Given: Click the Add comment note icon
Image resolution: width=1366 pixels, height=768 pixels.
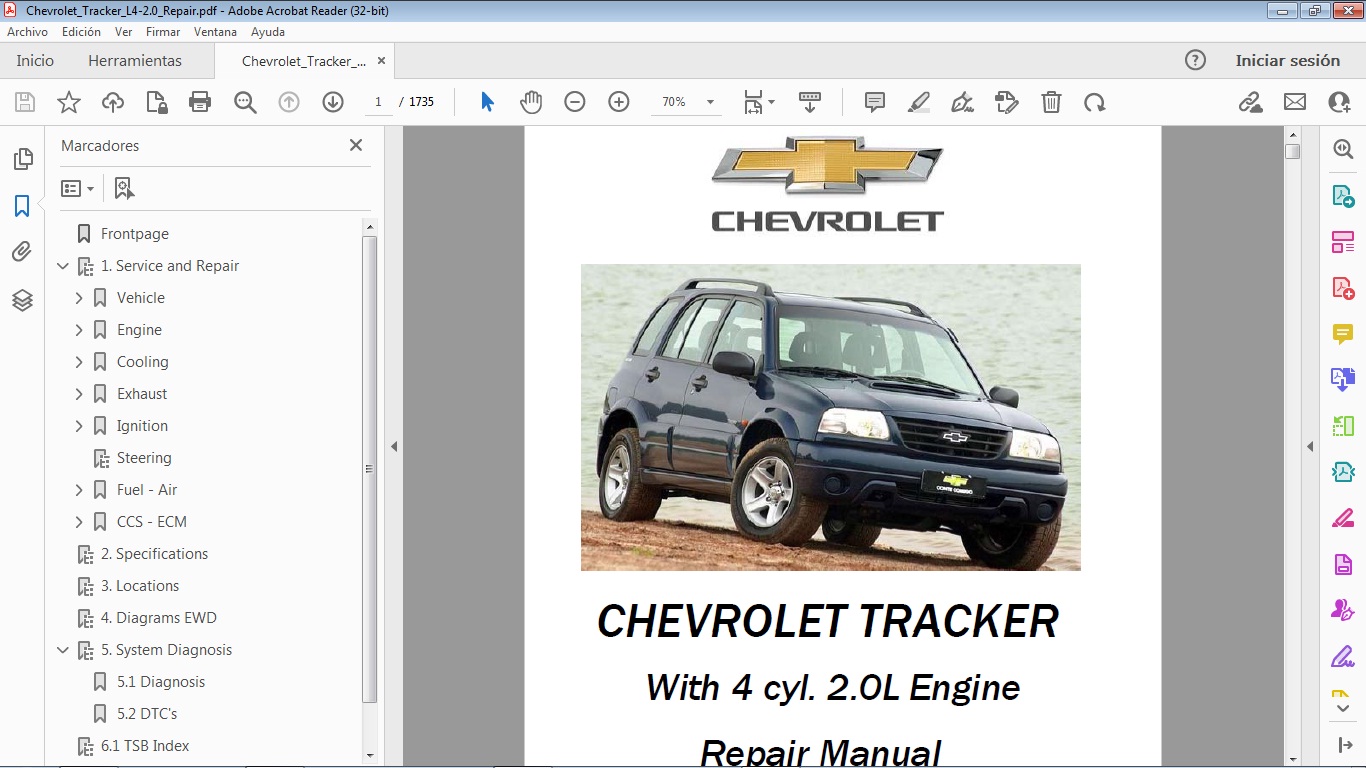Looking at the screenshot, I should click(875, 102).
